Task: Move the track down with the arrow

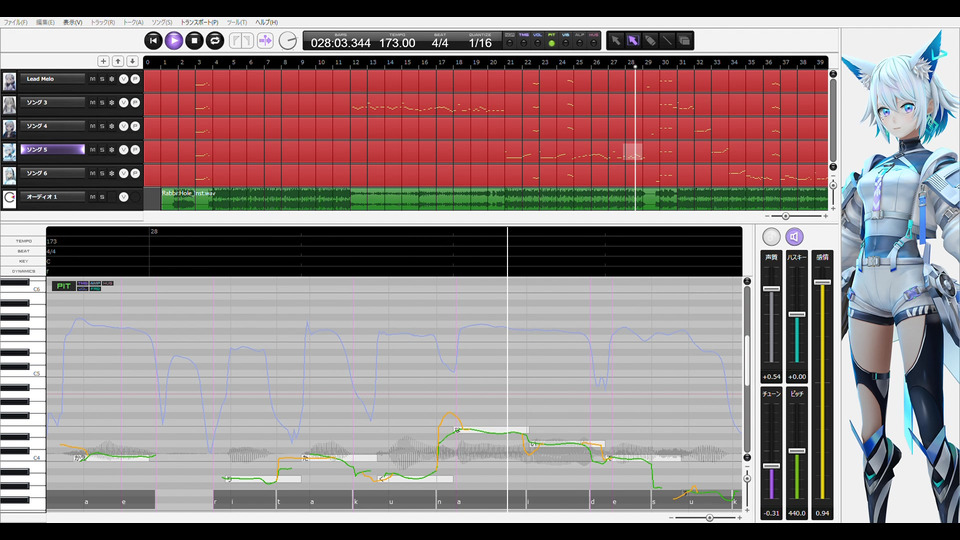Action: pos(132,61)
